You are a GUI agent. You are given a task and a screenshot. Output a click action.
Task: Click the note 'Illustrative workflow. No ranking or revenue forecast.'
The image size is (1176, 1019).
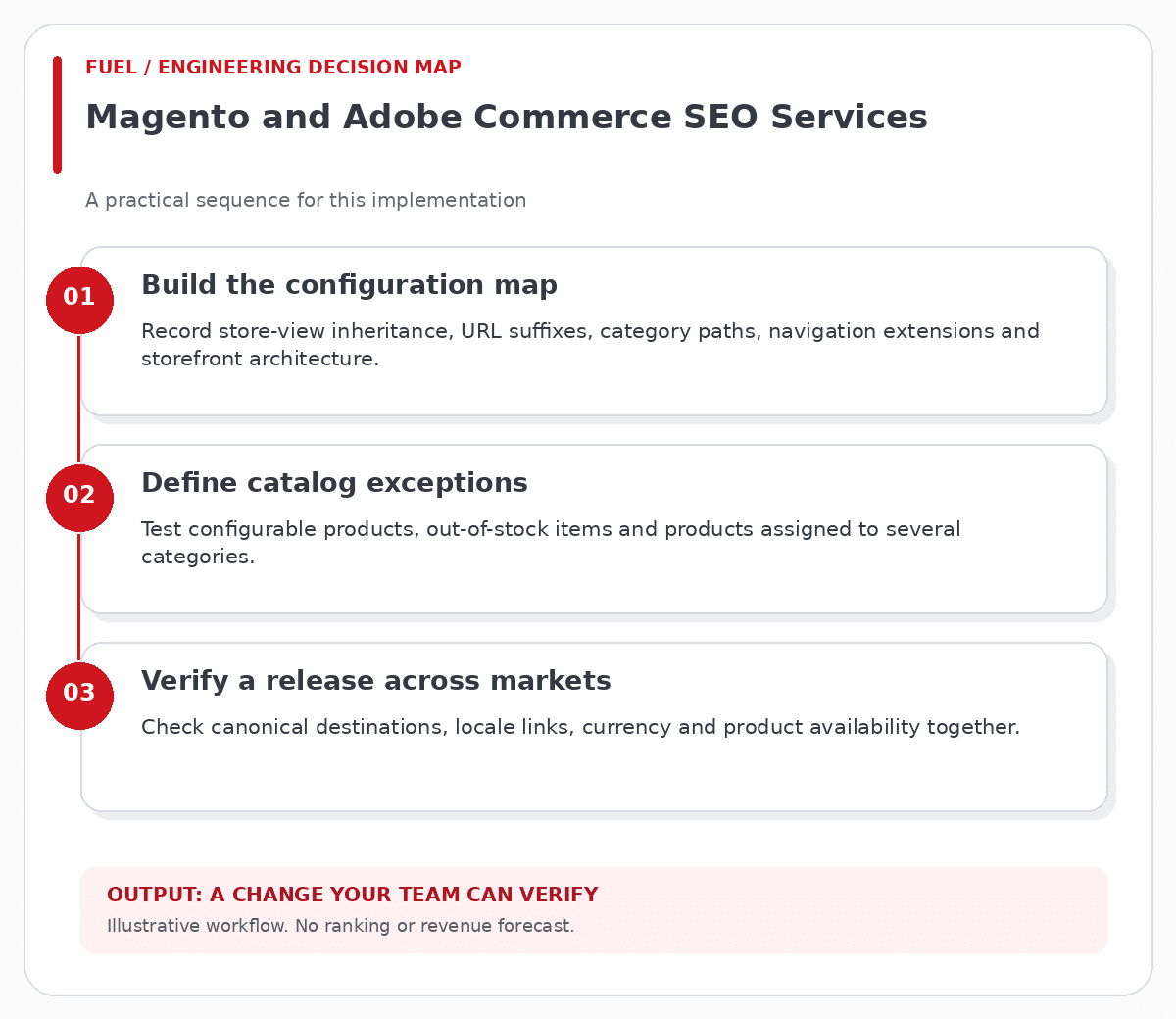[340, 926]
